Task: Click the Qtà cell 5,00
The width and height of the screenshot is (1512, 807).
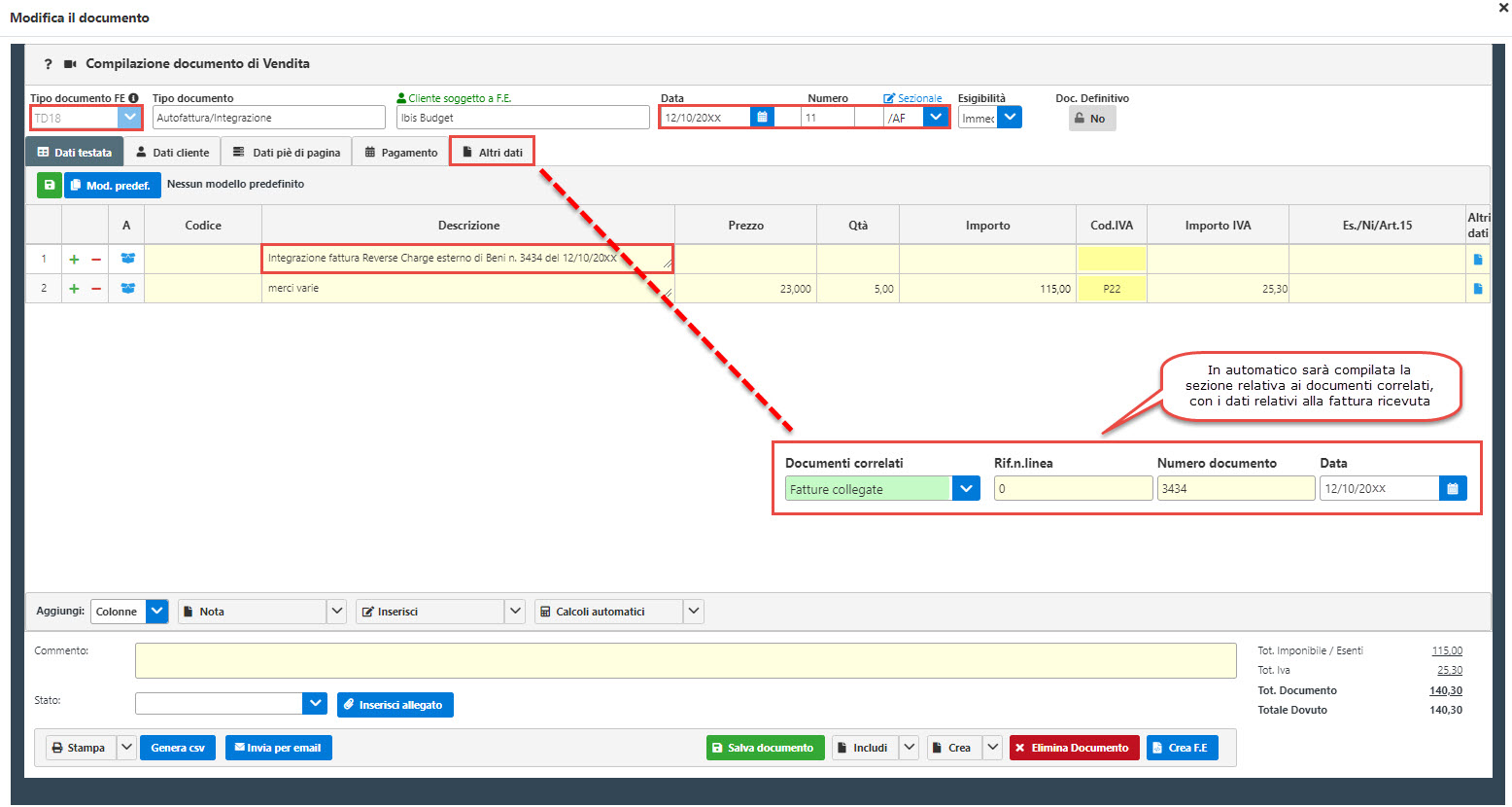Action: point(858,289)
